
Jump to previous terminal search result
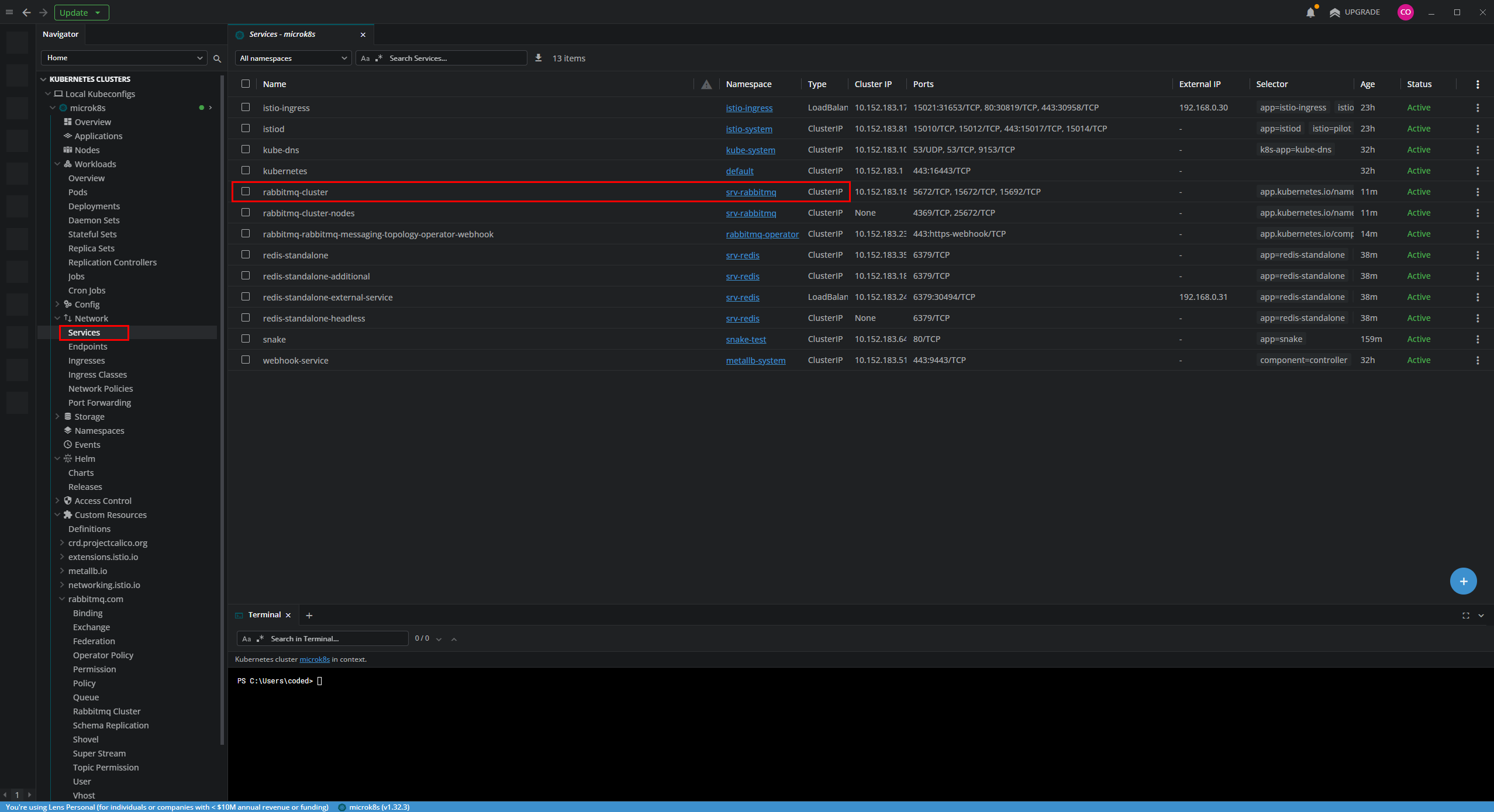[x=454, y=639]
